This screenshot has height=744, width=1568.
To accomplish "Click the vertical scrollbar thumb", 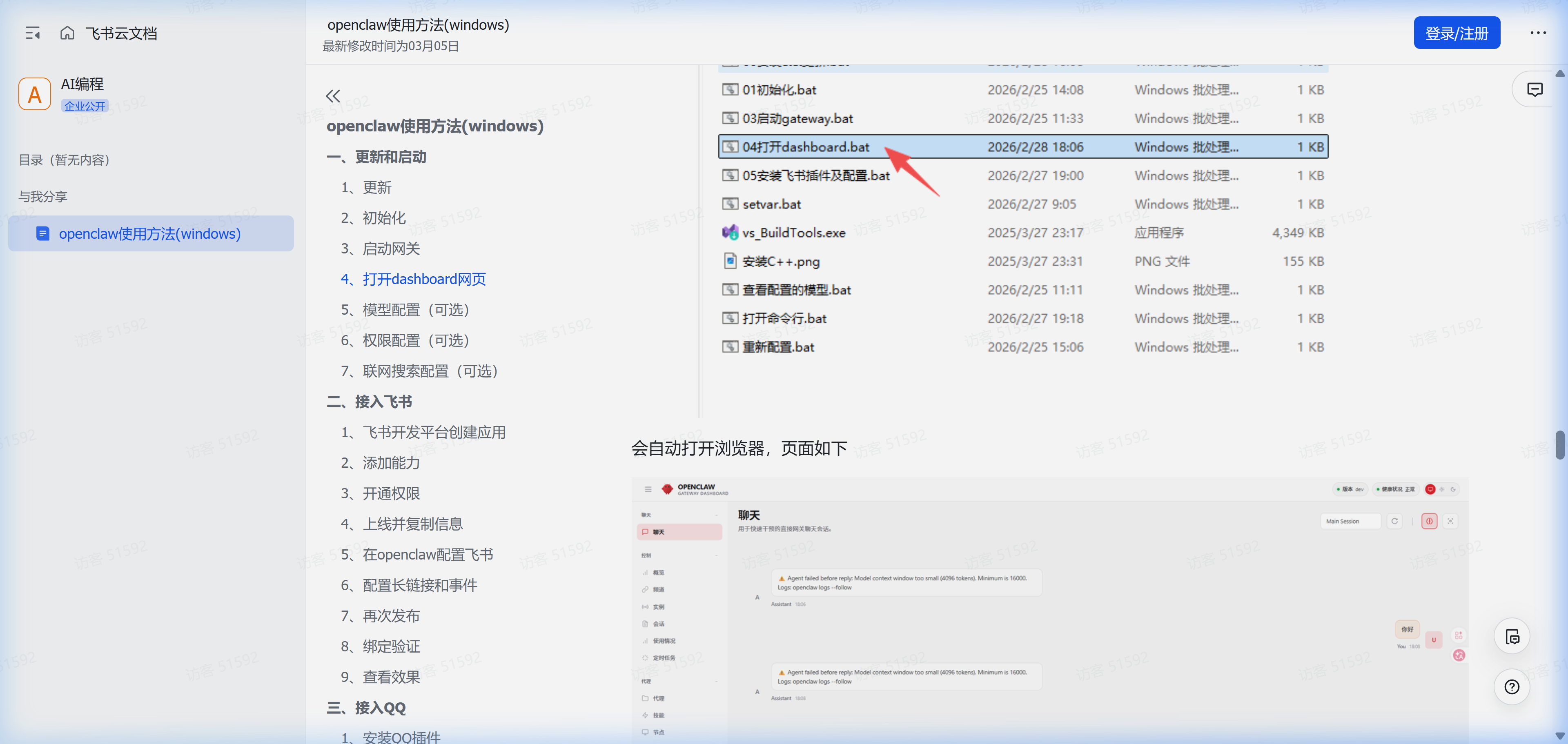I will 1559,445.
